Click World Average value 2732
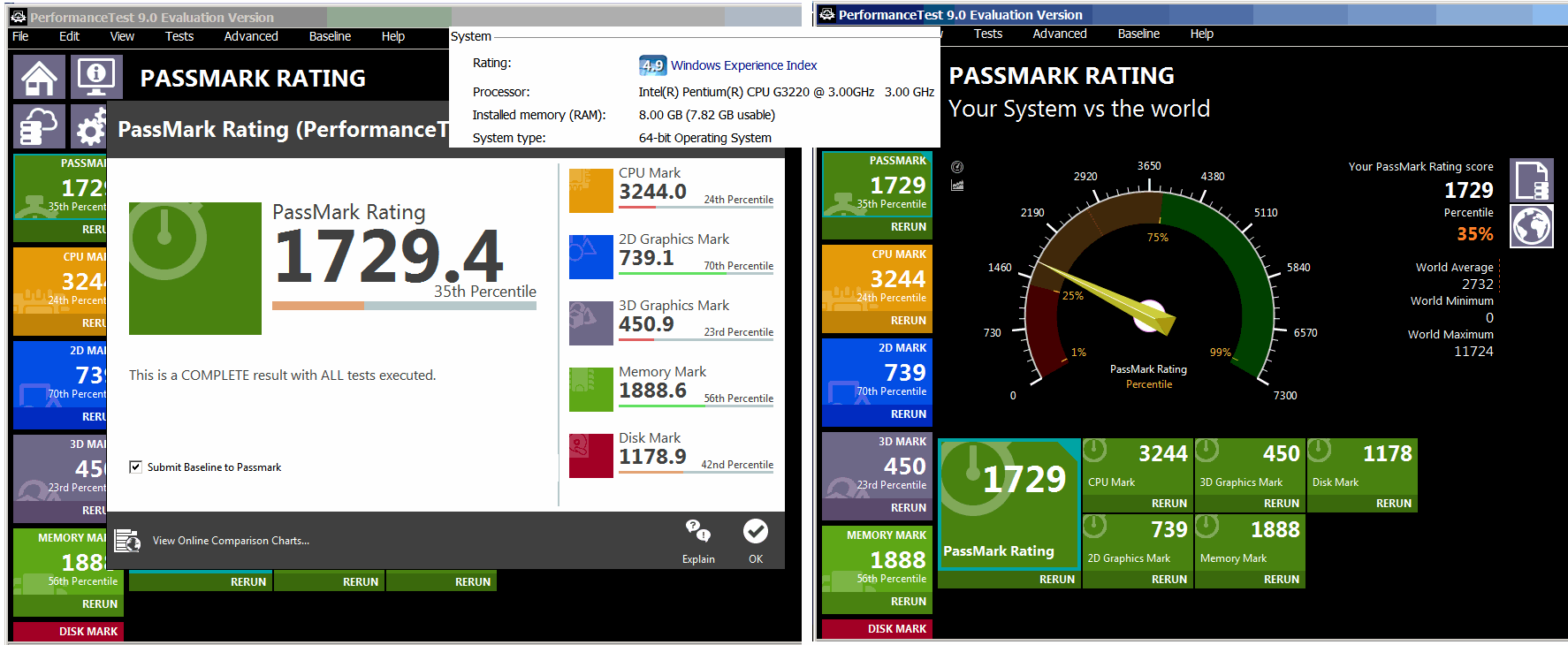The image size is (1568, 645). click(x=1477, y=285)
